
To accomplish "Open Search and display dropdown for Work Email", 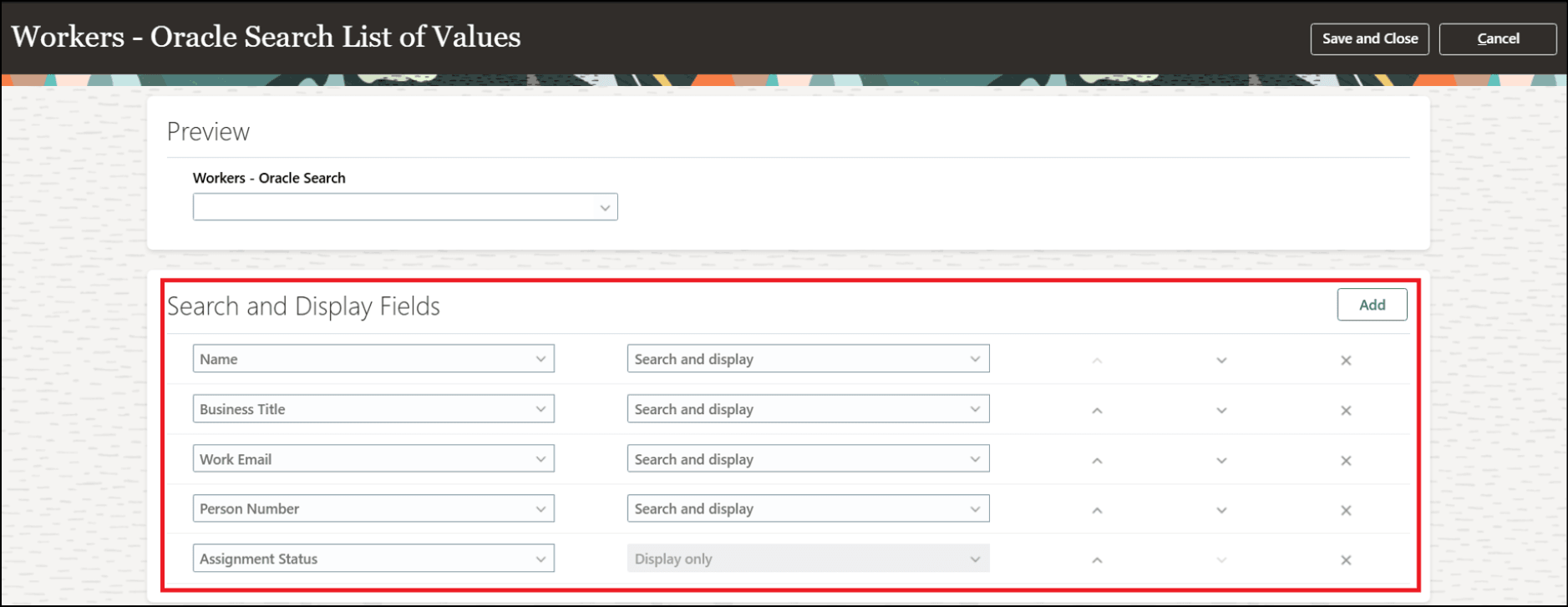I will (x=808, y=459).
